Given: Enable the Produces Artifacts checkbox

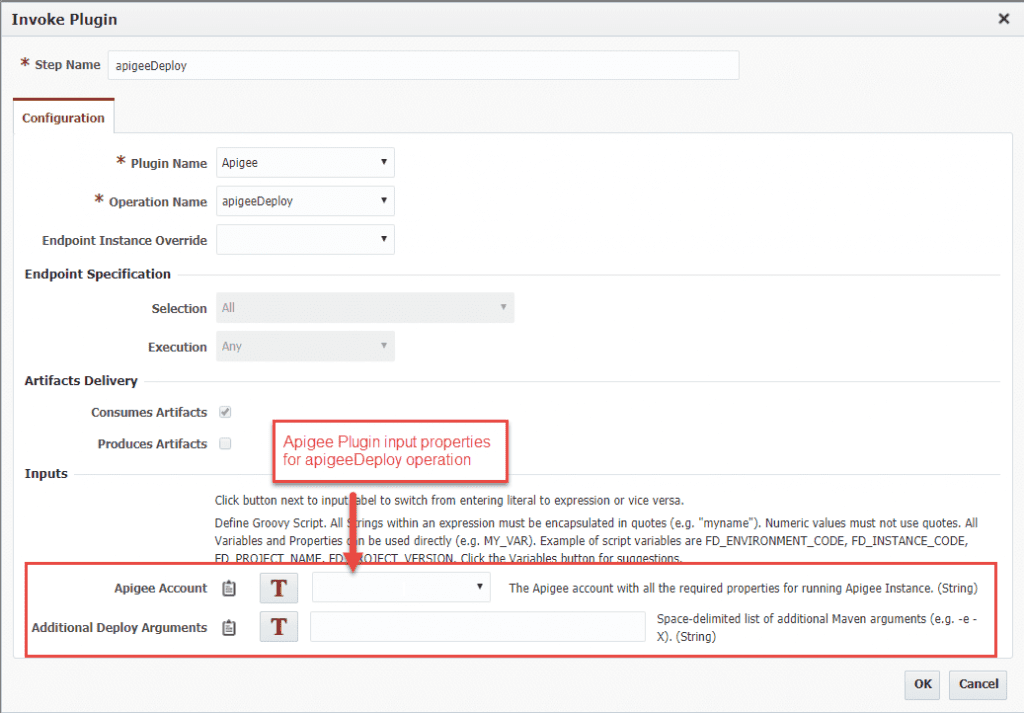Looking at the screenshot, I should [x=223, y=444].
